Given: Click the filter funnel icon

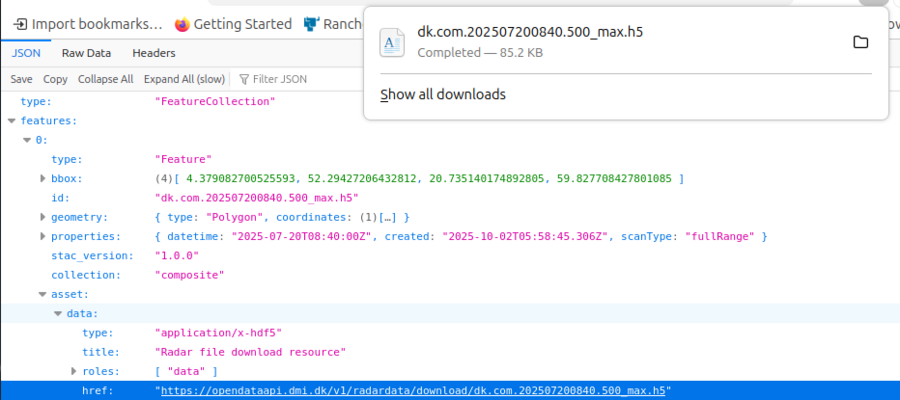Looking at the screenshot, I should tap(243, 79).
